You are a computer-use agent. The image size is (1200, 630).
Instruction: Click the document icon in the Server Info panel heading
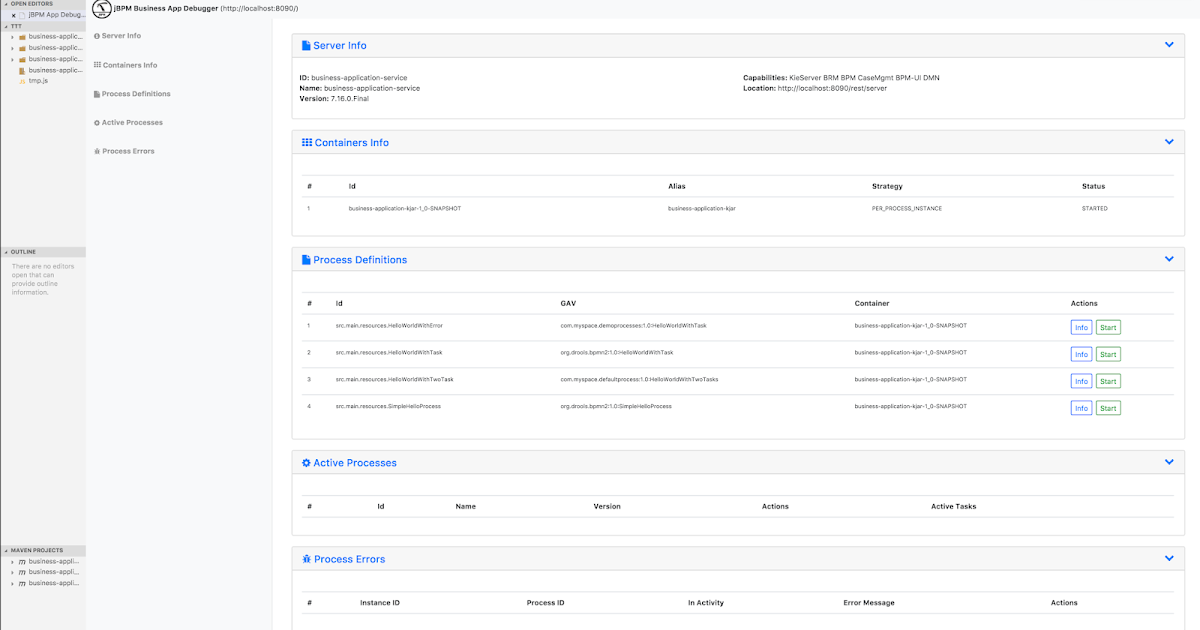(306, 46)
